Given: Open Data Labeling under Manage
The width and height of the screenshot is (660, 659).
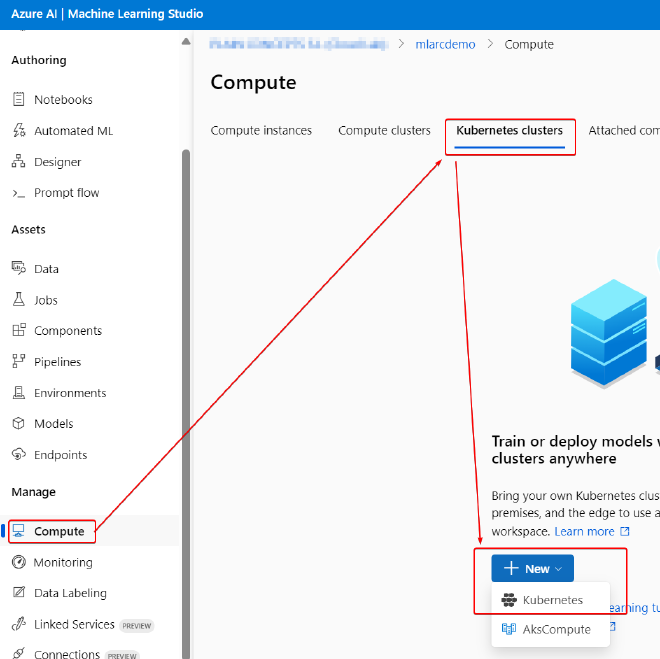Looking at the screenshot, I should click(x=70, y=593).
